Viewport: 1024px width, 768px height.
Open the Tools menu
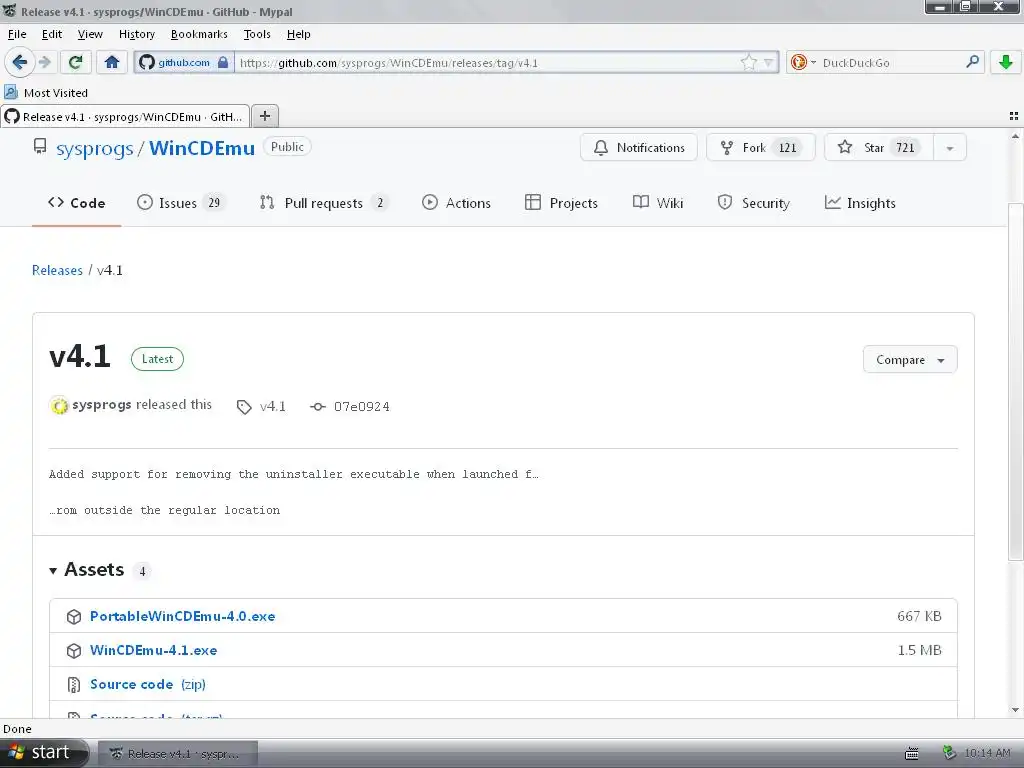tap(257, 34)
